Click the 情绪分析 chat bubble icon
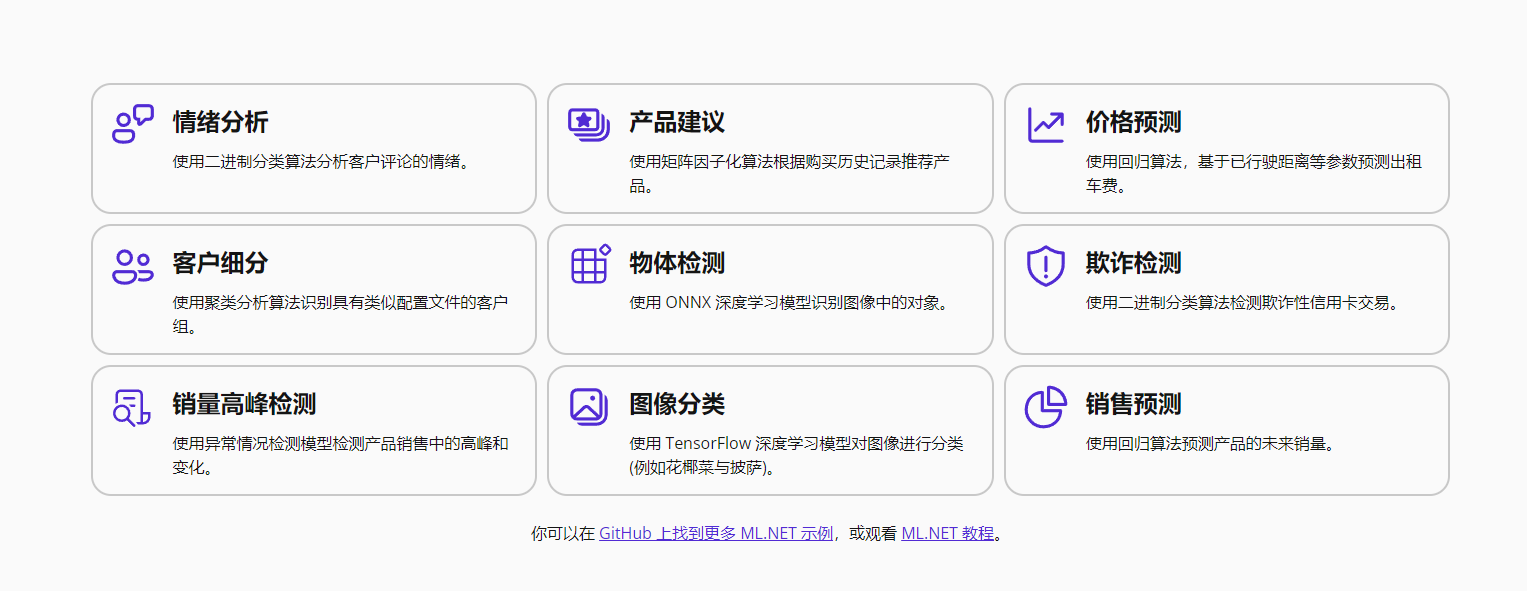The width and height of the screenshot is (1527, 591). click(130, 124)
